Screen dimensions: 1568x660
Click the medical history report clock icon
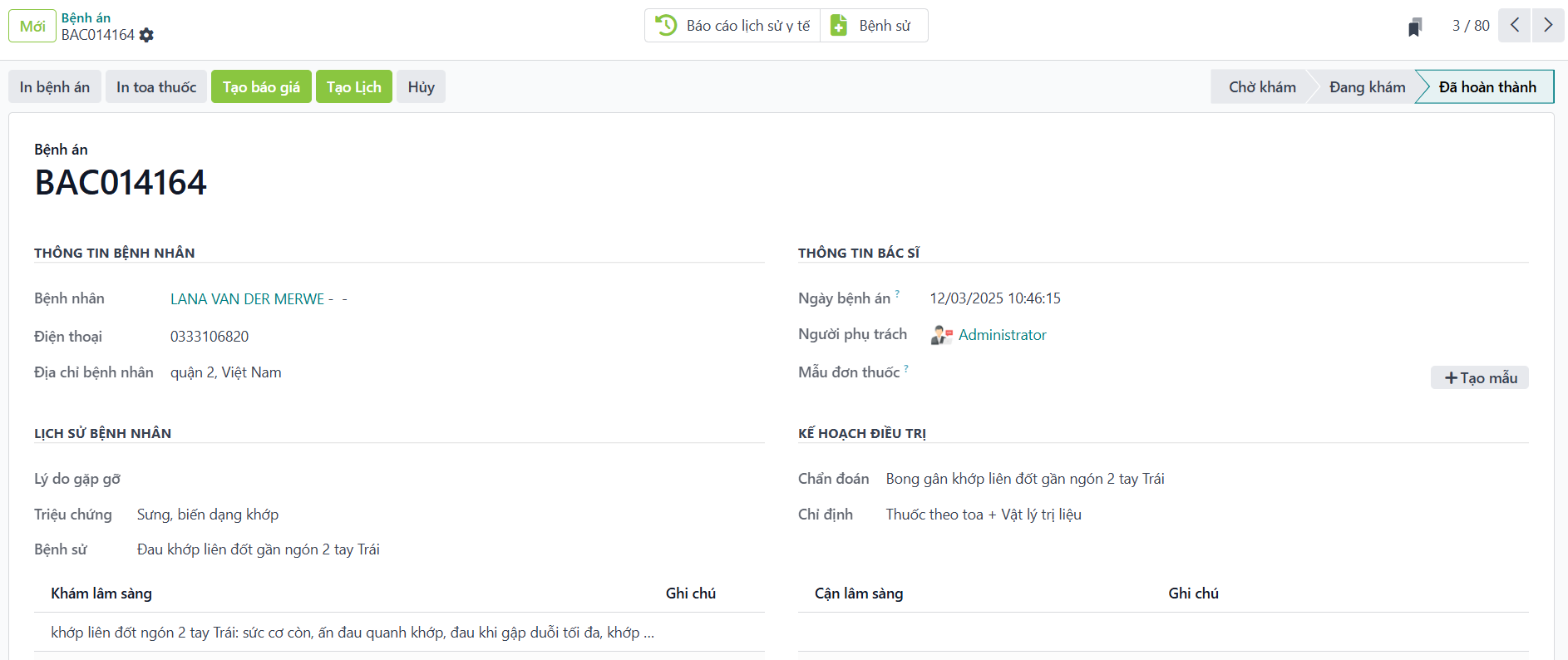(666, 26)
